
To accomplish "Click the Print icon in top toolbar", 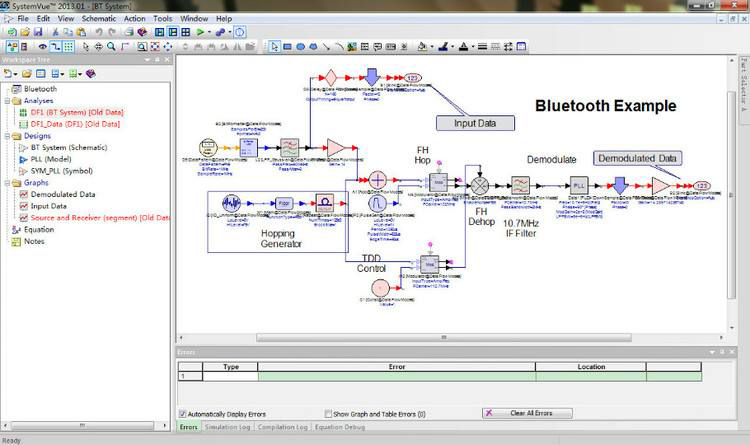I will coord(129,32).
